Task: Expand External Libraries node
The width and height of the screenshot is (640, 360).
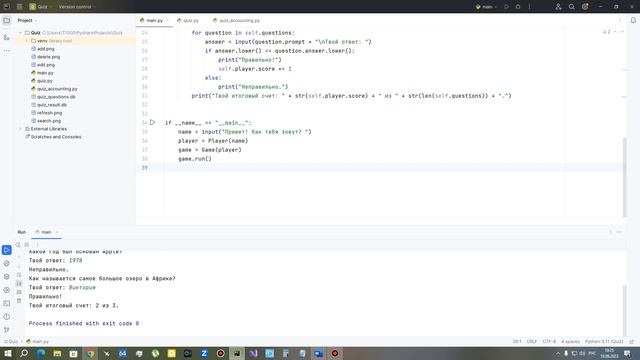Action: (20, 129)
